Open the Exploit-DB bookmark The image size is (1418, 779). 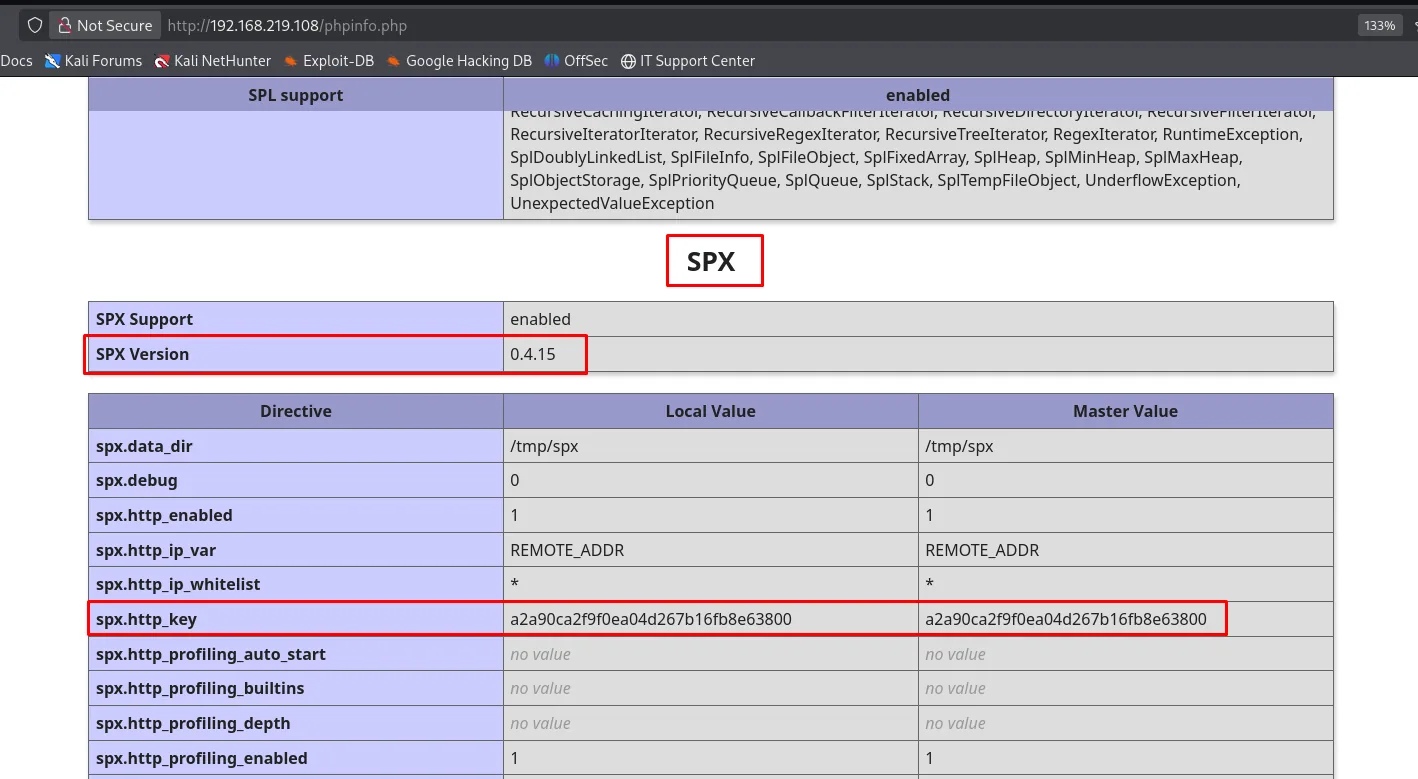click(328, 61)
